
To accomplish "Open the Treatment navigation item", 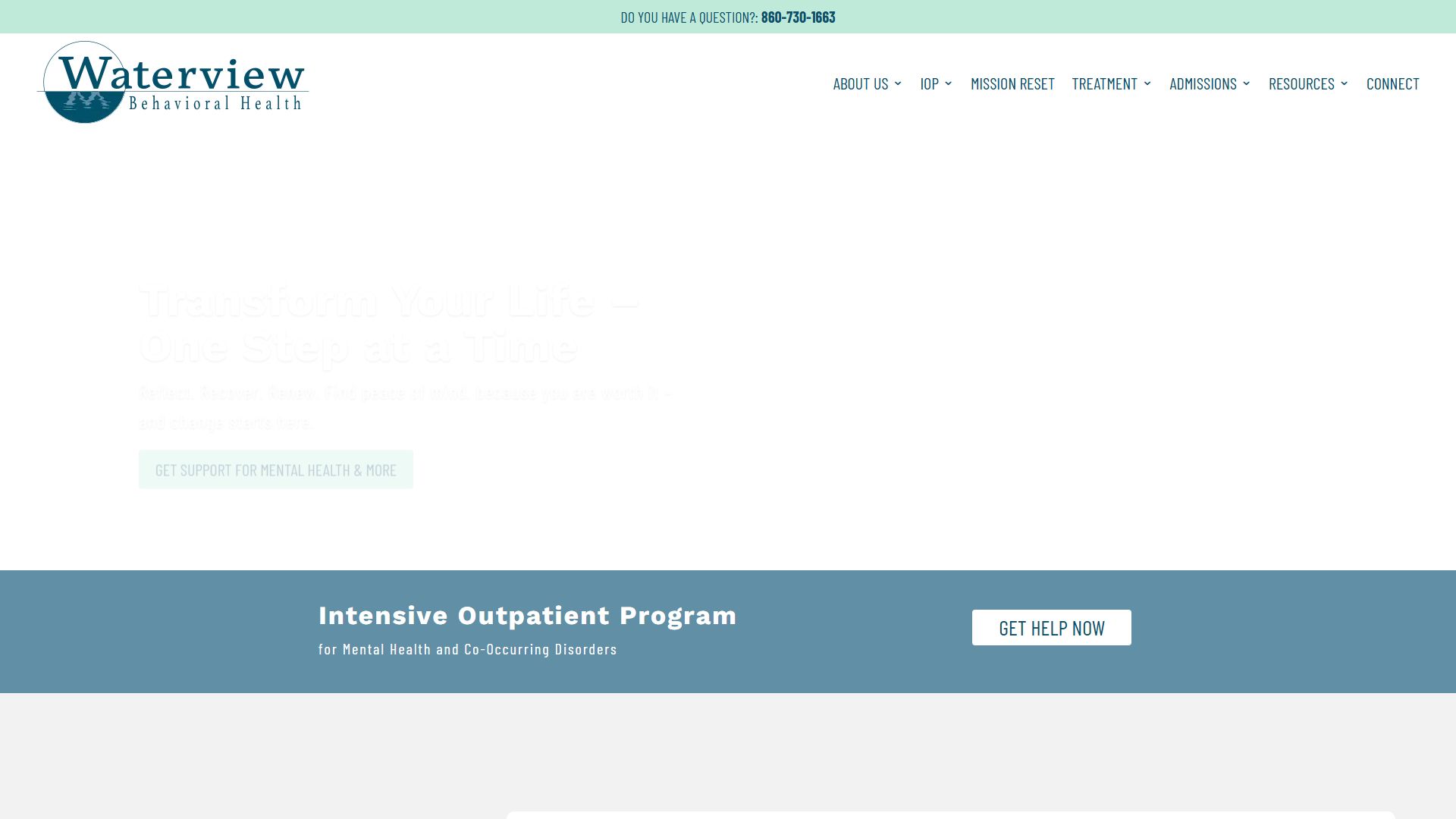I will point(1105,83).
